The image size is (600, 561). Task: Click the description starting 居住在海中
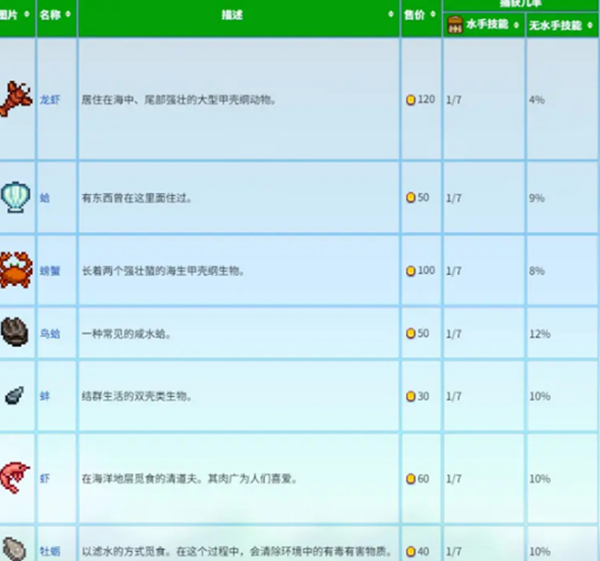coord(179,100)
